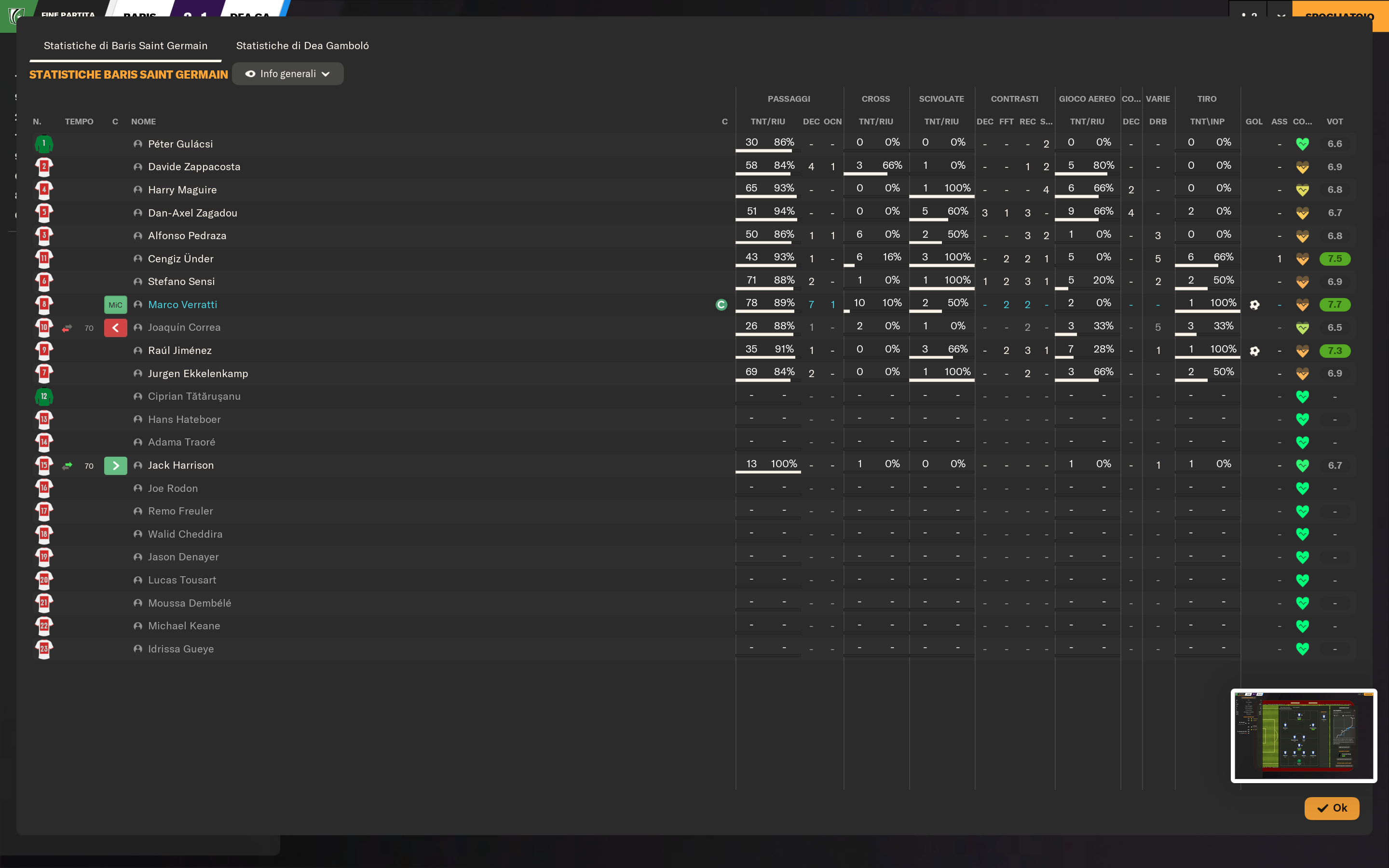Click the CONTRASTI column group header

tap(1014, 99)
